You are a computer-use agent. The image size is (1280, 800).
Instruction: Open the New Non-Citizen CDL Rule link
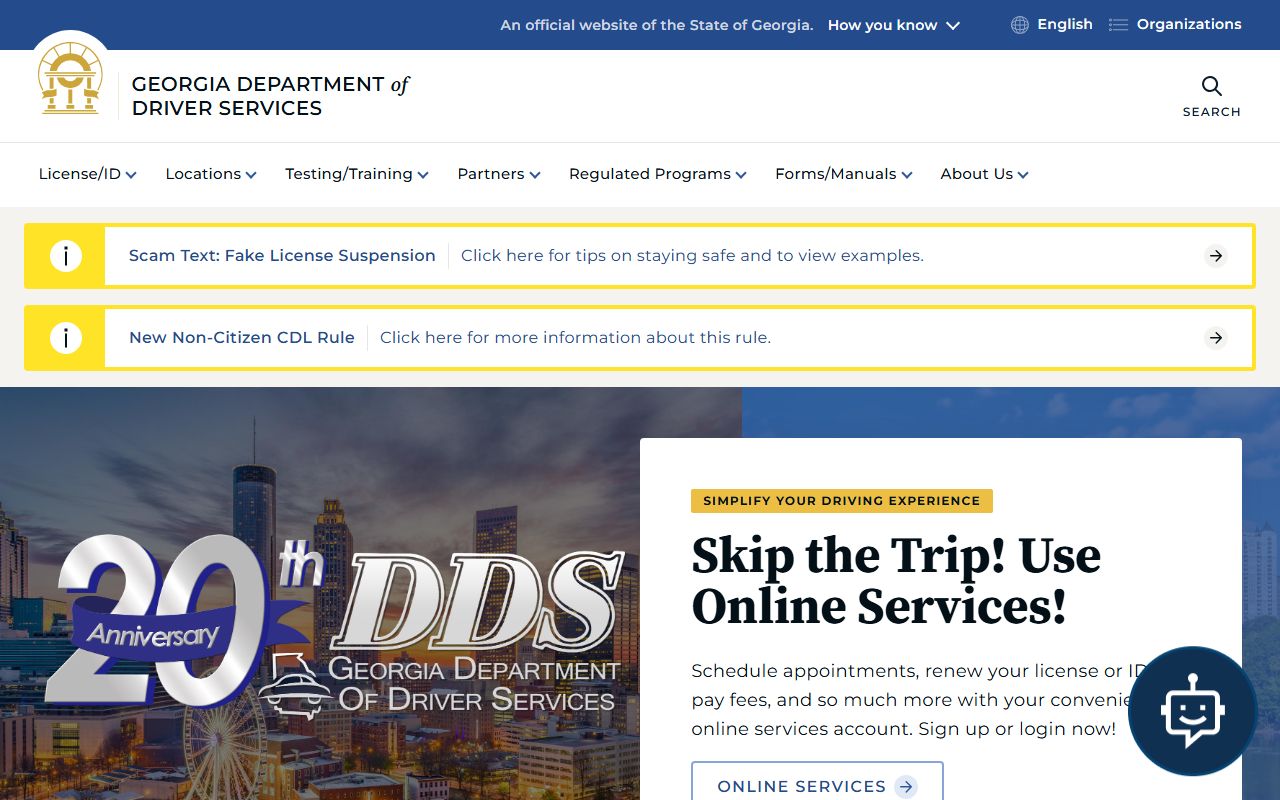point(242,338)
